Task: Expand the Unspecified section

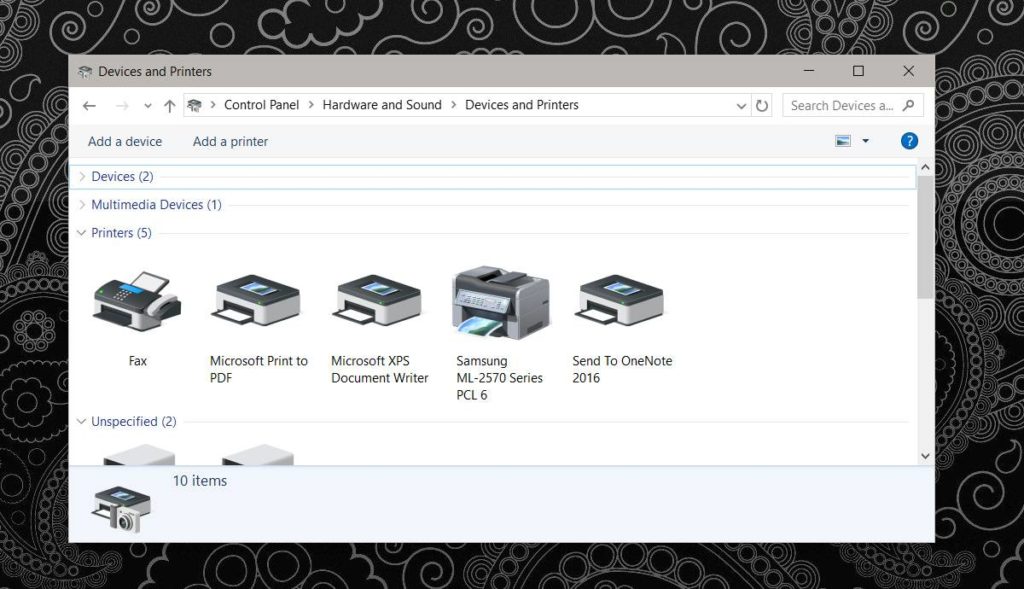Action: point(81,421)
